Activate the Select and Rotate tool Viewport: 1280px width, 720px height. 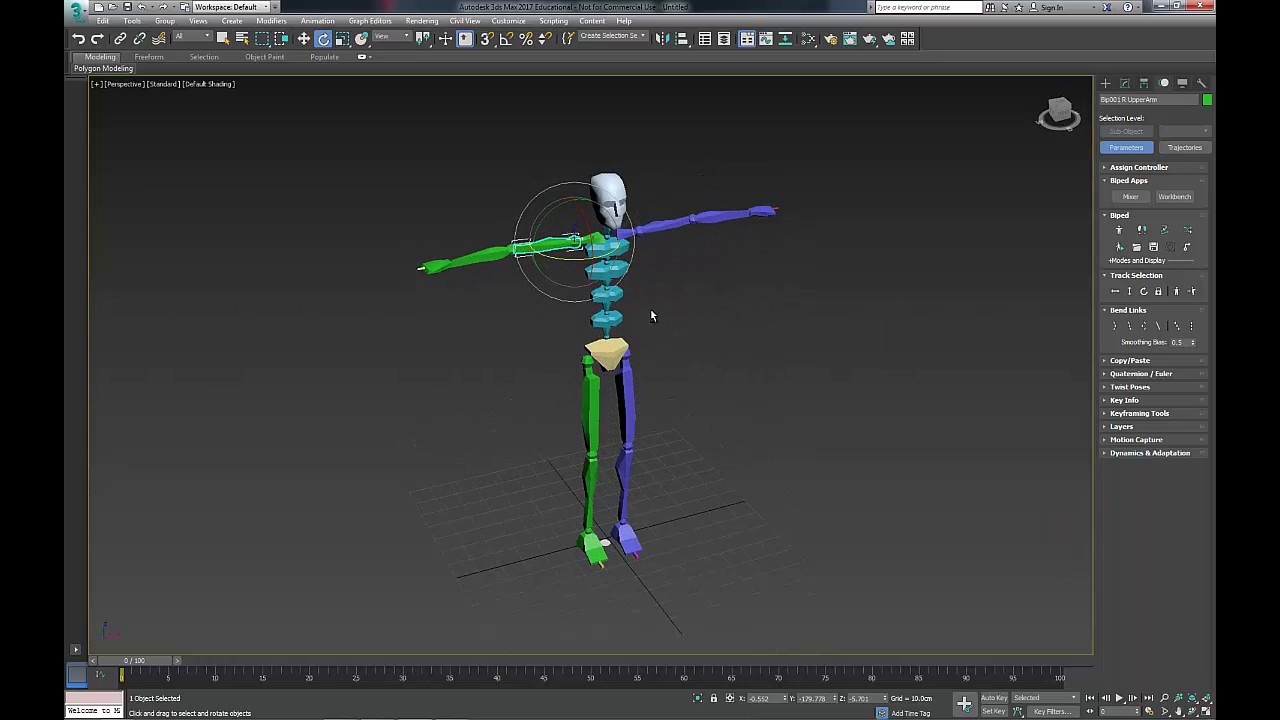(323, 39)
